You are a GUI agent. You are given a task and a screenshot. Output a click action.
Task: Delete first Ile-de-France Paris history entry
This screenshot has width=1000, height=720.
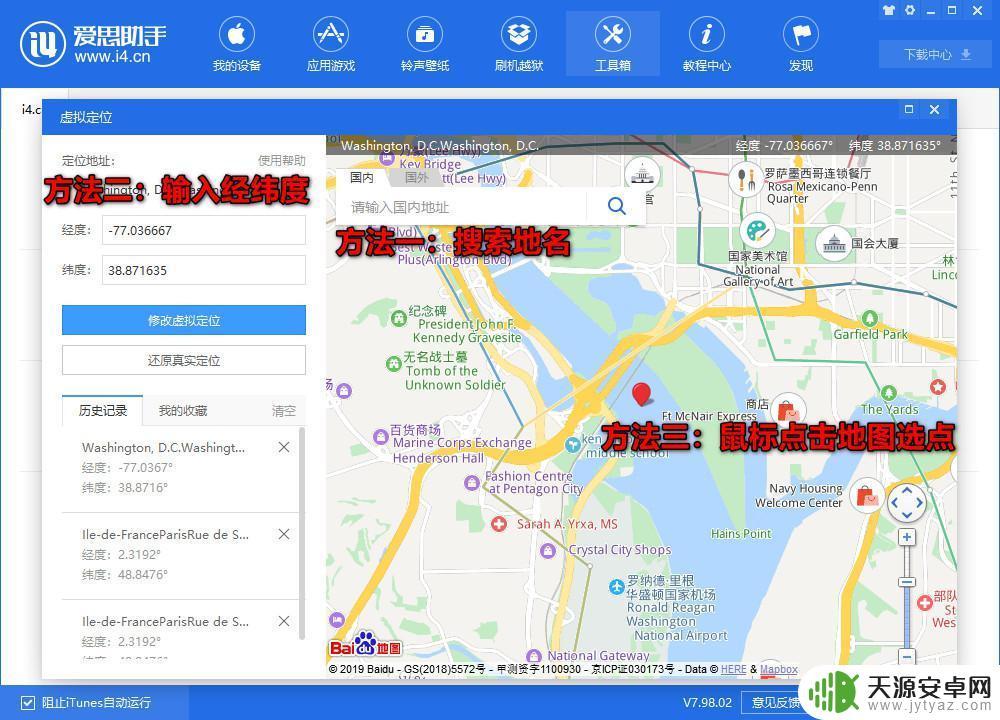(284, 534)
